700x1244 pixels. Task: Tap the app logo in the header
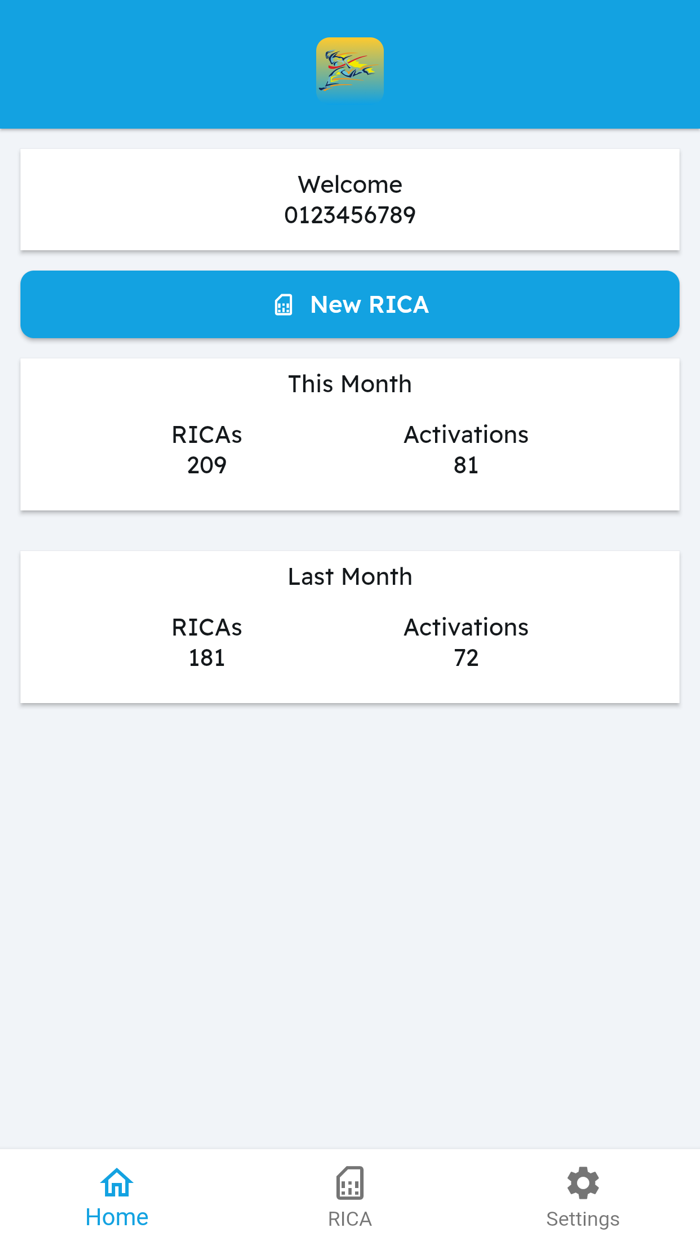pos(350,68)
